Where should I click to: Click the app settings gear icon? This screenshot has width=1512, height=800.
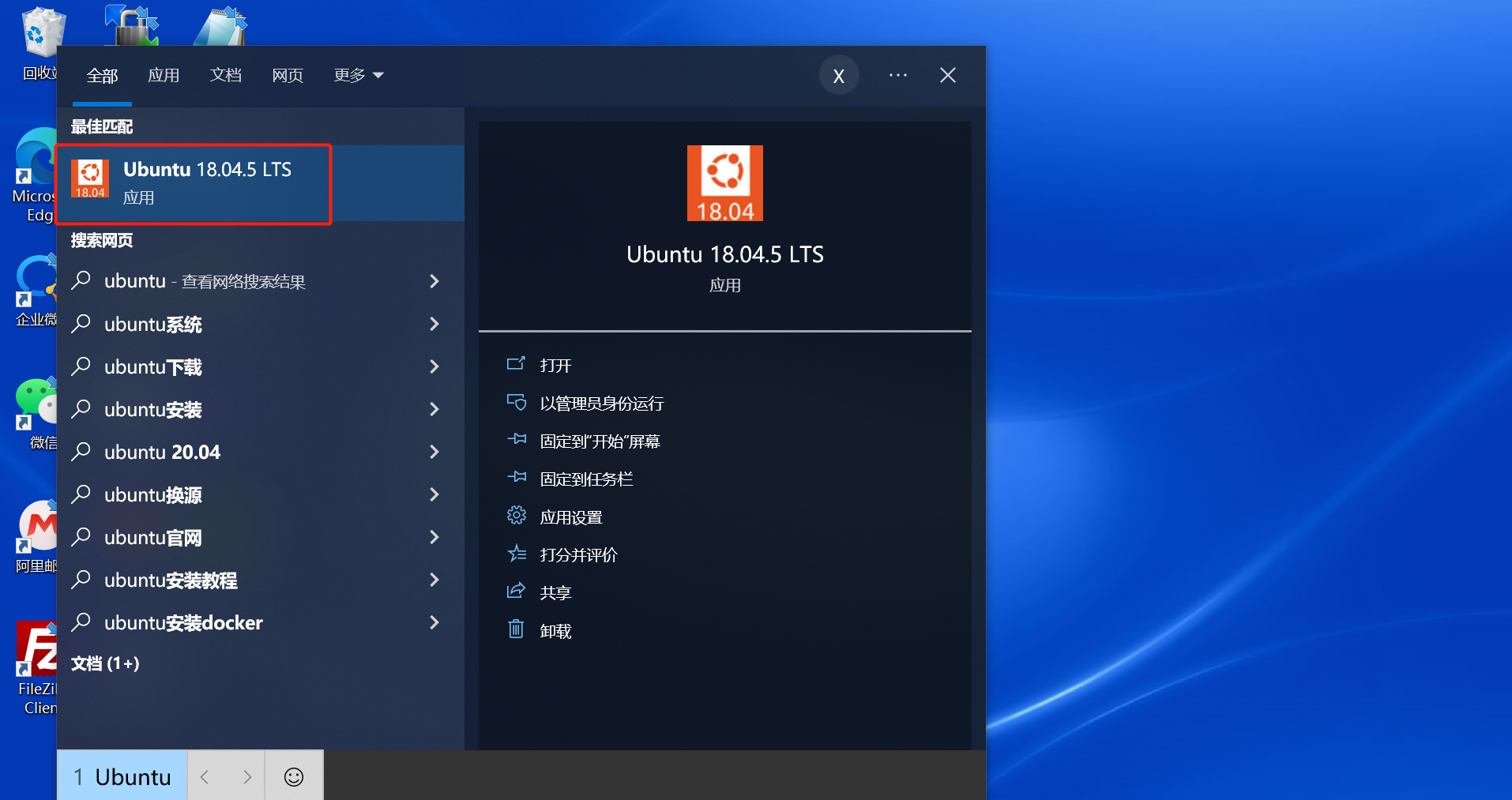pyautogui.click(x=516, y=516)
